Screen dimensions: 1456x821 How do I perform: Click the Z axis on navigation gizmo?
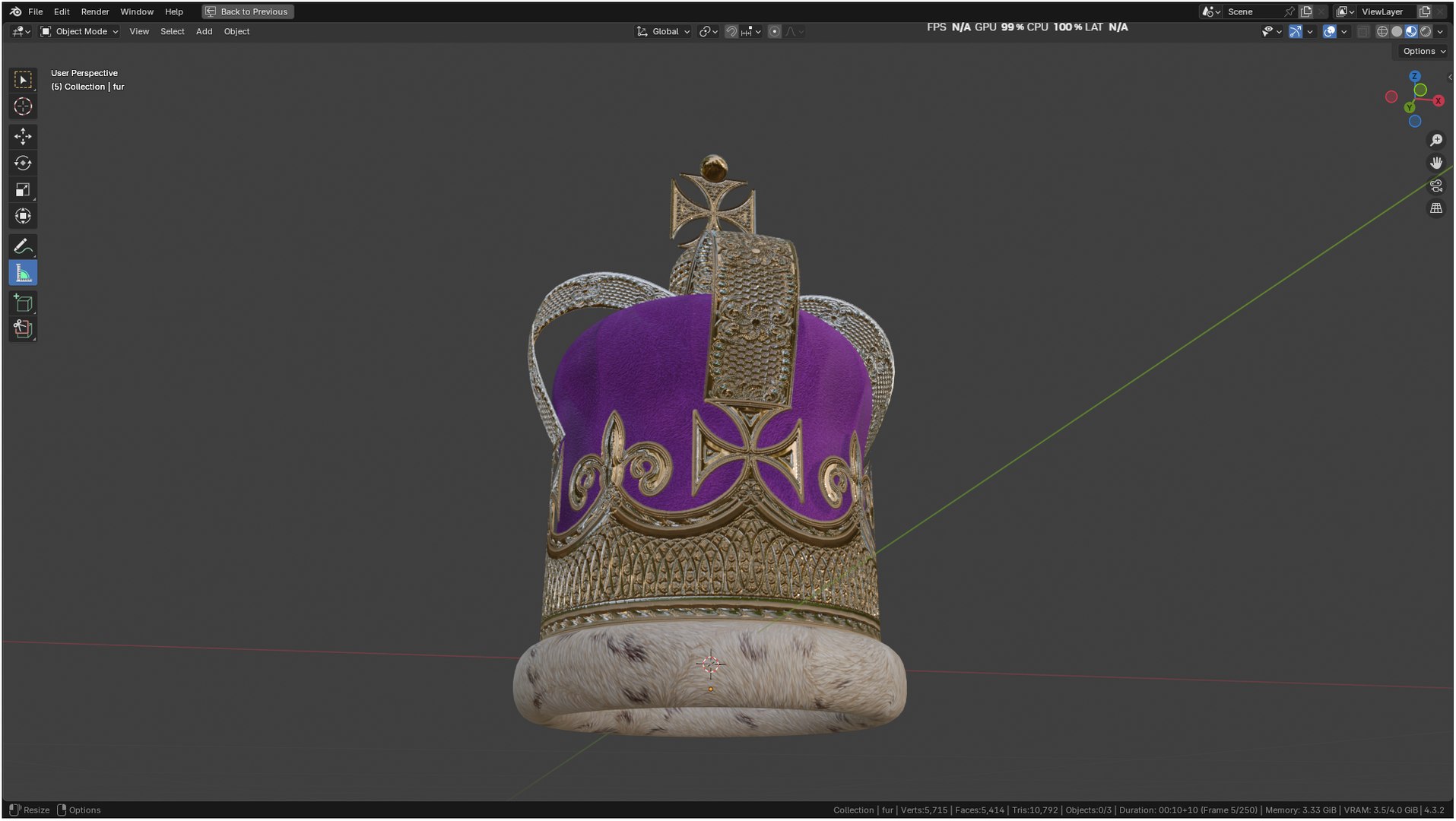point(1414,76)
